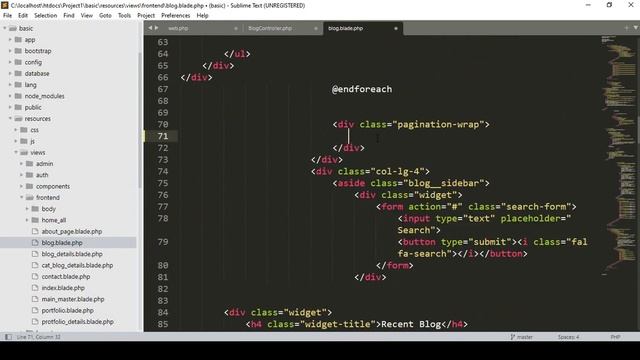Switch to the web.php tab
Screen dimensions: 640x360
pyautogui.click(x=178, y=28)
